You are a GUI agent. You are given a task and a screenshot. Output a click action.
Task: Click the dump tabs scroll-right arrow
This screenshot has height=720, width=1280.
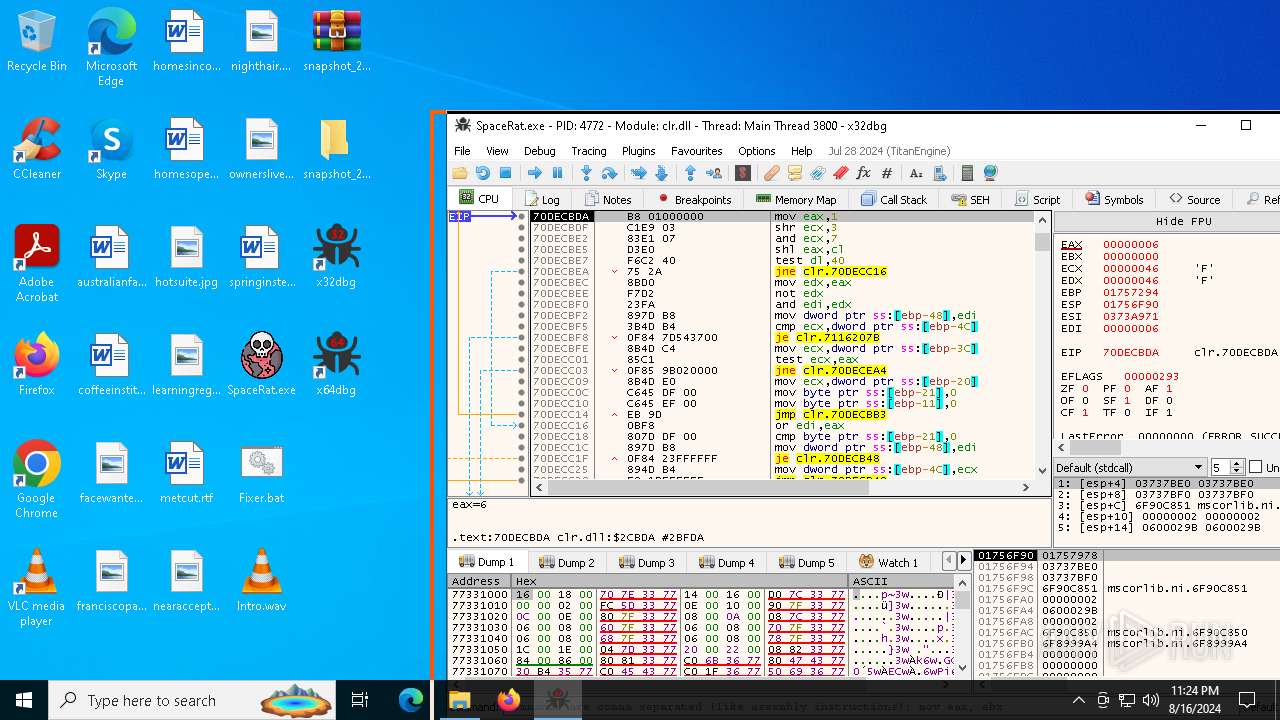964,560
